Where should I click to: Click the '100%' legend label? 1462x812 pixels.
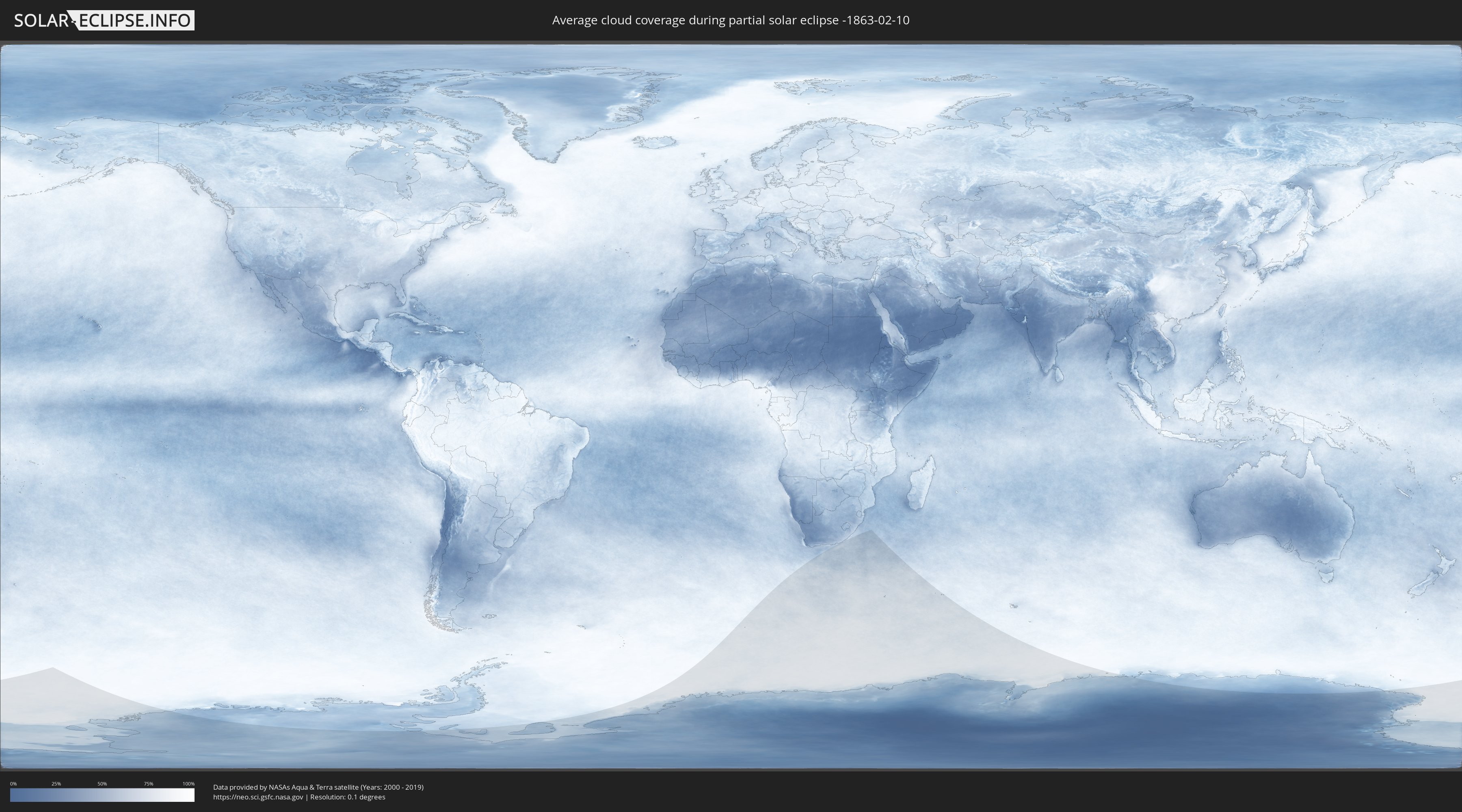tap(188, 784)
